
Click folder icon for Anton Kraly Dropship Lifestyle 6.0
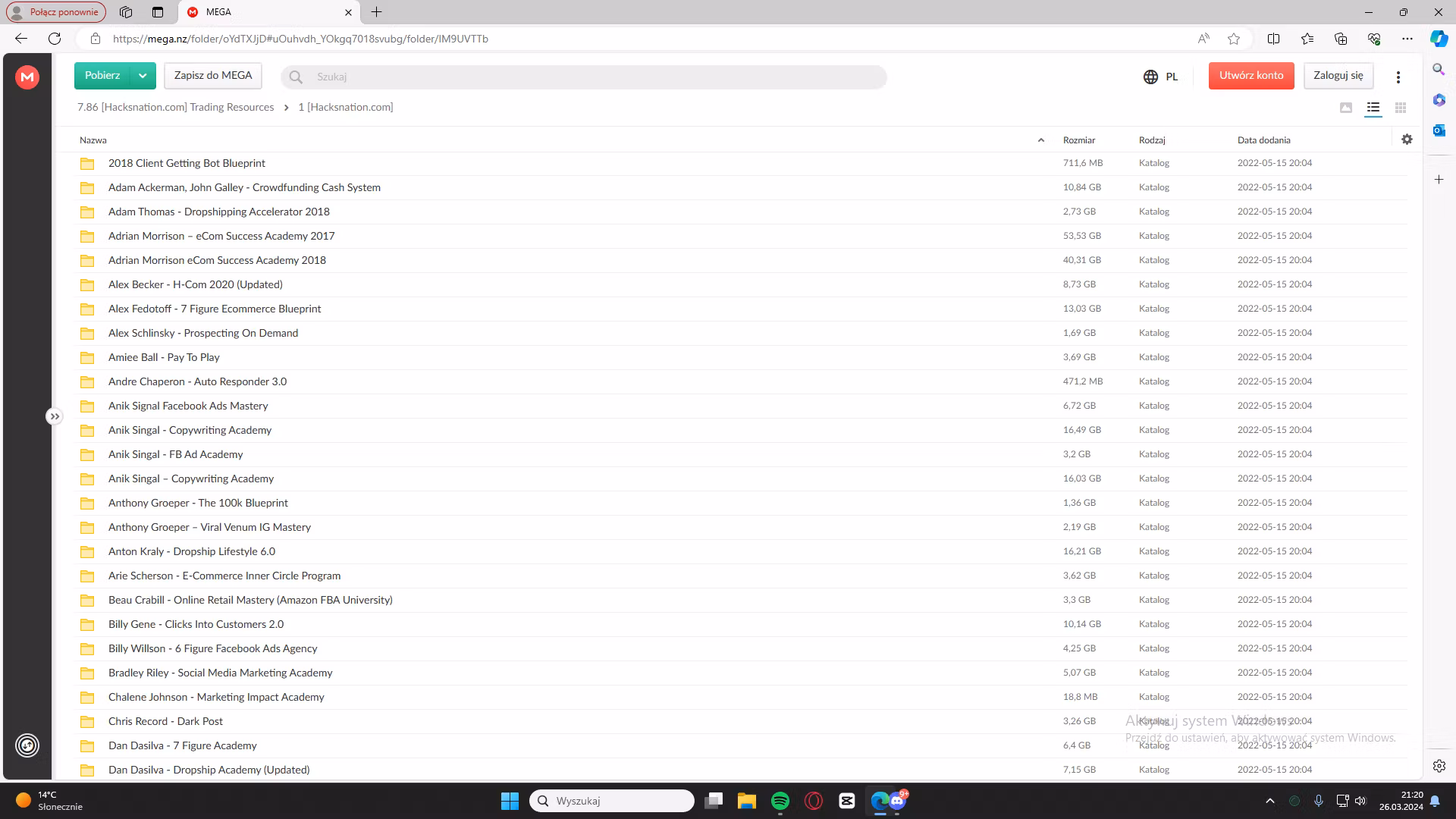point(87,551)
